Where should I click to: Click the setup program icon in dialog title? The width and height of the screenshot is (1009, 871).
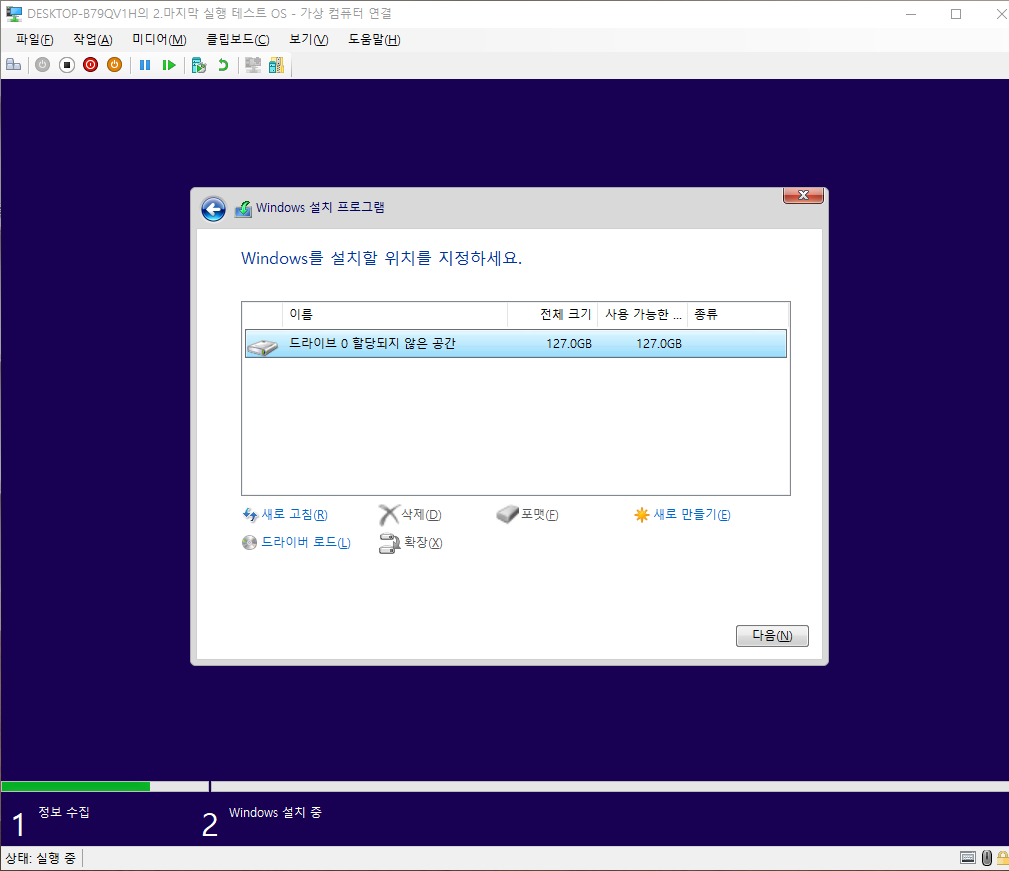tap(243, 208)
